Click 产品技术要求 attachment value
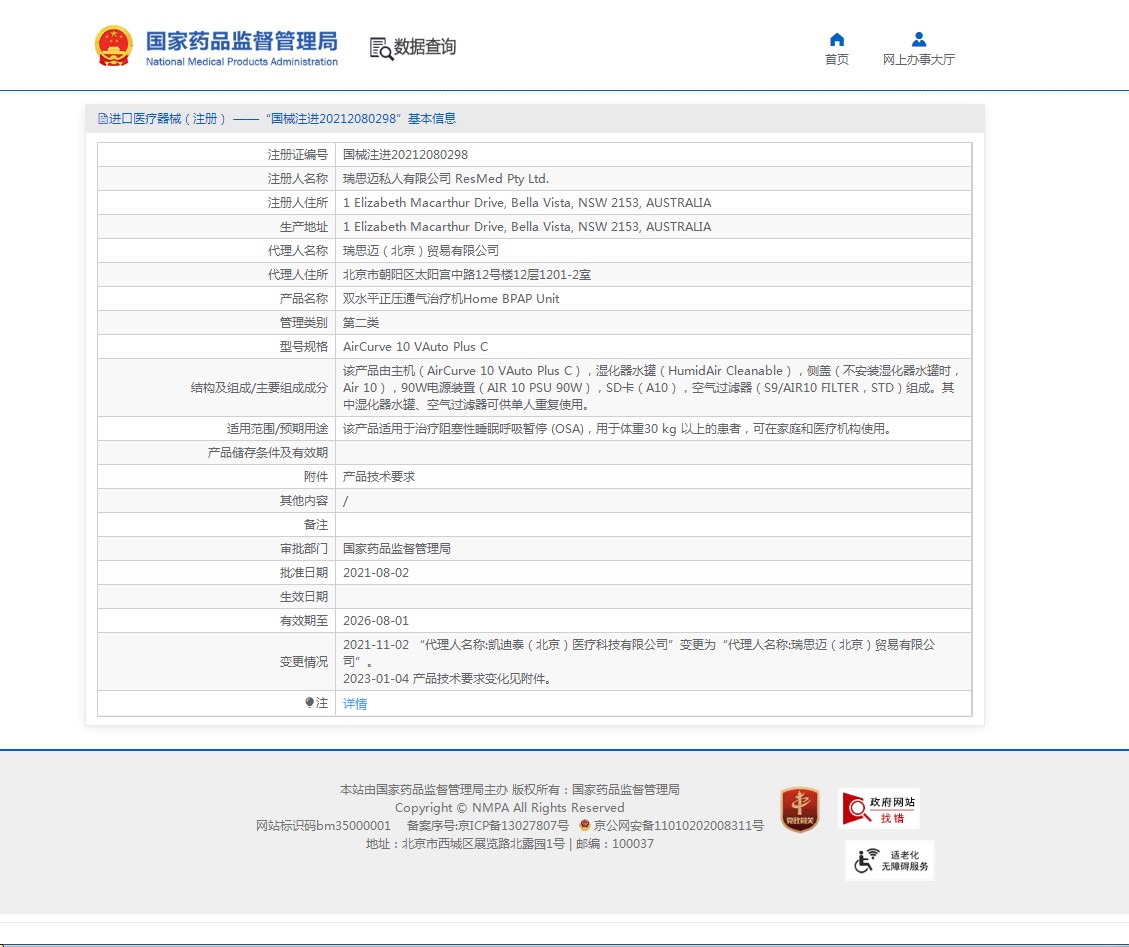This screenshot has height=947, width=1129. point(379,477)
